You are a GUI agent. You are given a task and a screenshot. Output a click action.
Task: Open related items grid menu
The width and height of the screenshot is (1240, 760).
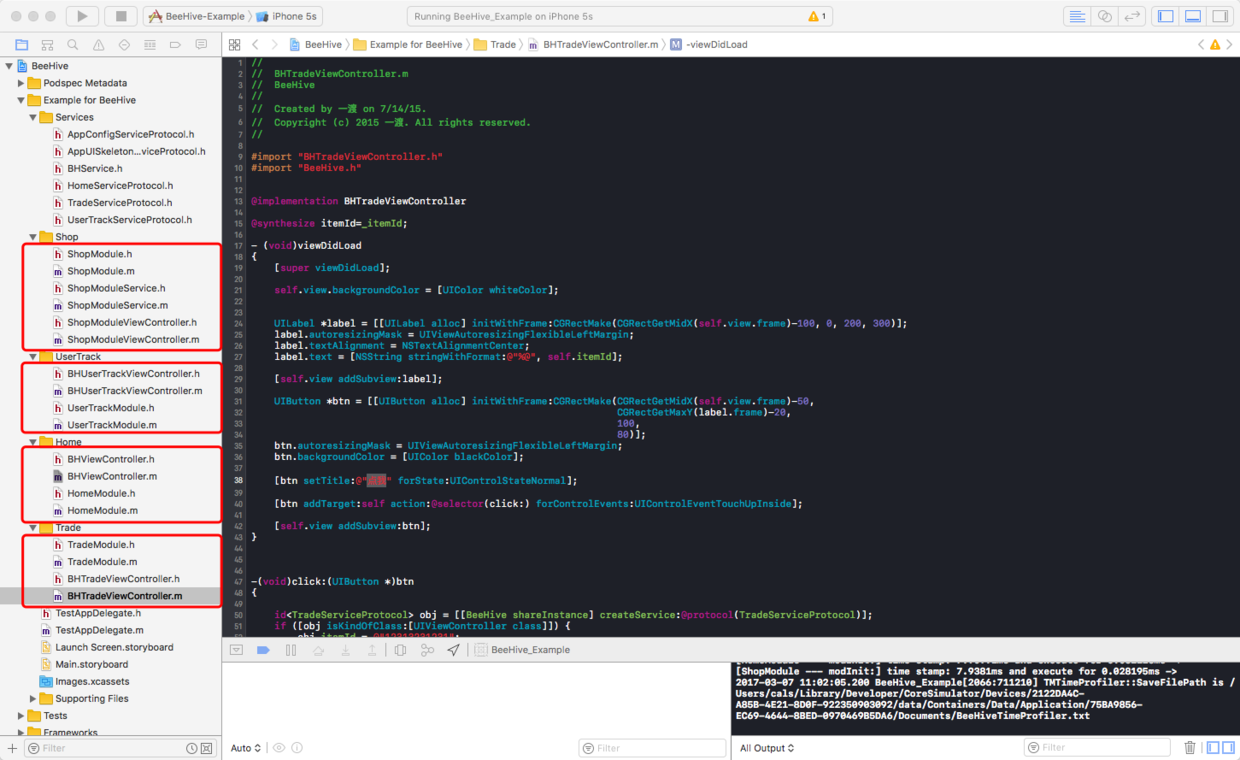[234, 45]
